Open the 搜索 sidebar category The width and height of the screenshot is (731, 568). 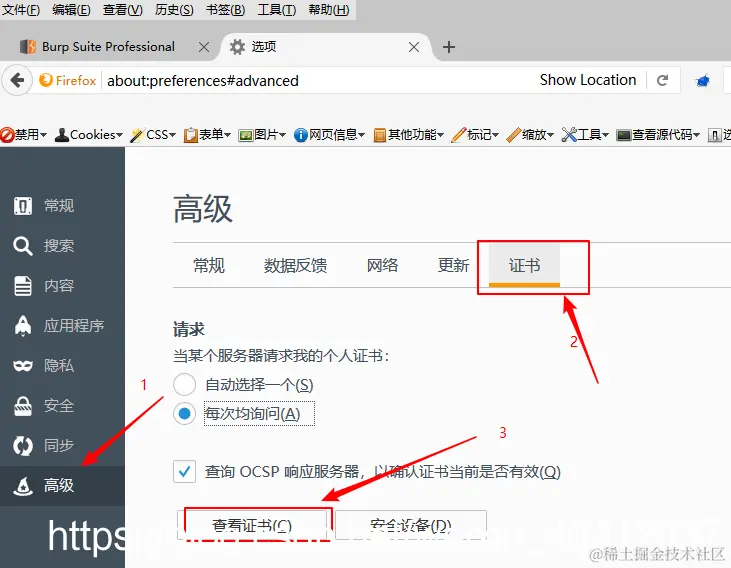click(x=61, y=246)
